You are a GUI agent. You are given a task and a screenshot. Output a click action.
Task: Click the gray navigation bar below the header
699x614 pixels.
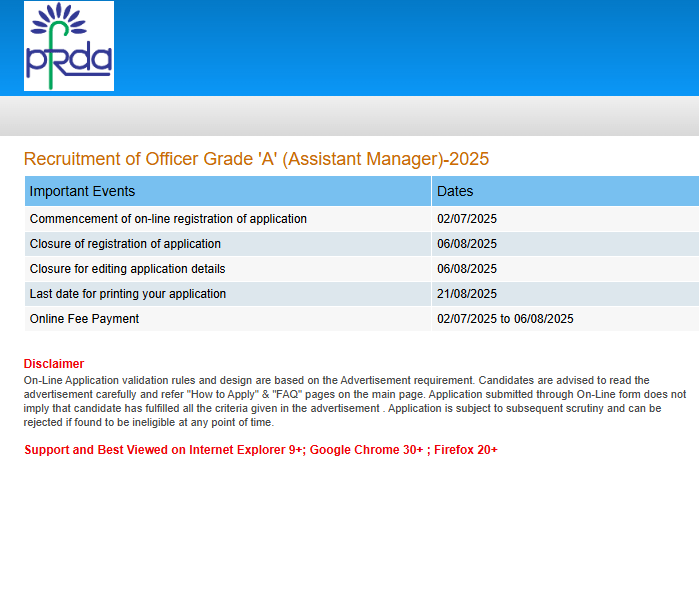(x=350, y=116)
